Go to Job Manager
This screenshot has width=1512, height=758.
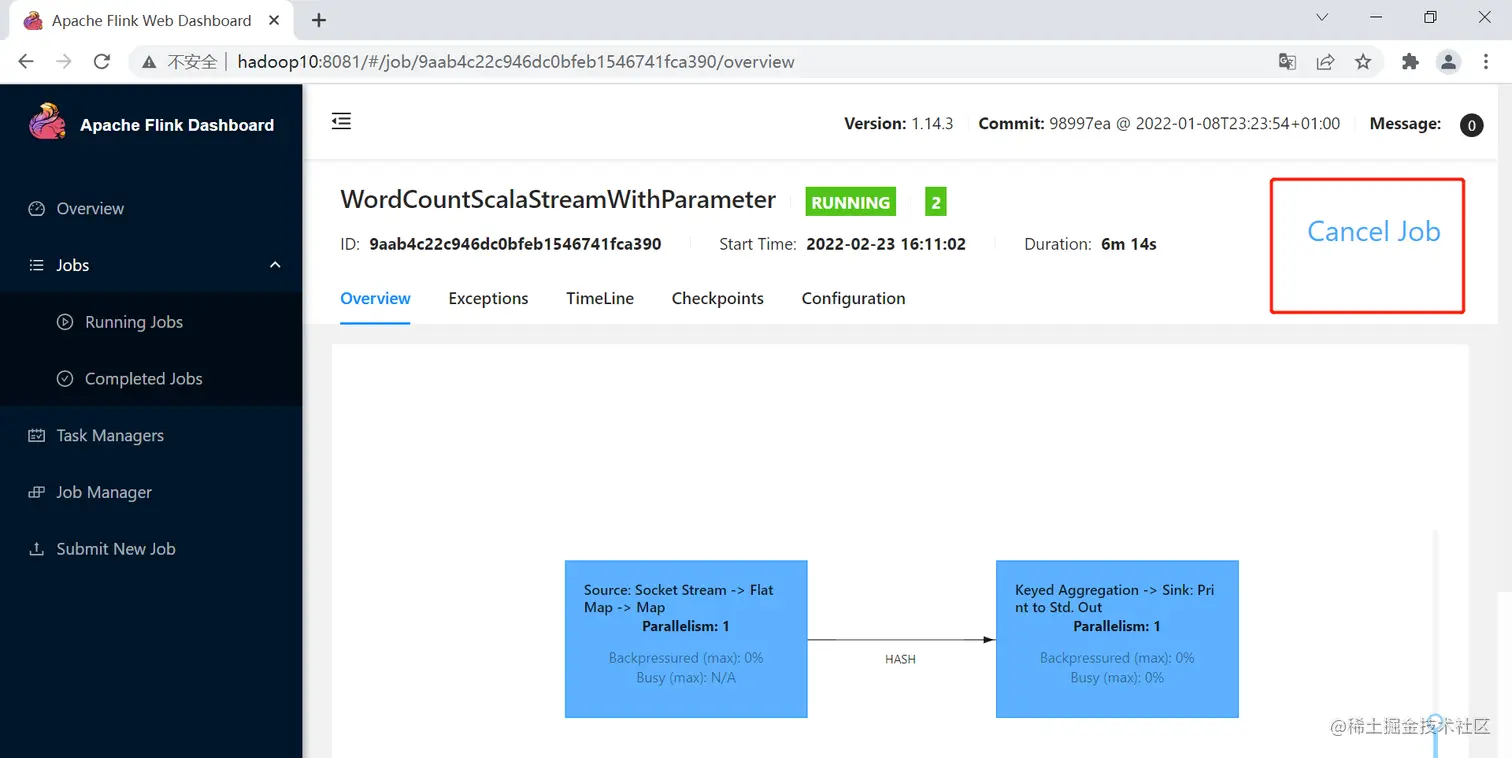coord(104,492)
